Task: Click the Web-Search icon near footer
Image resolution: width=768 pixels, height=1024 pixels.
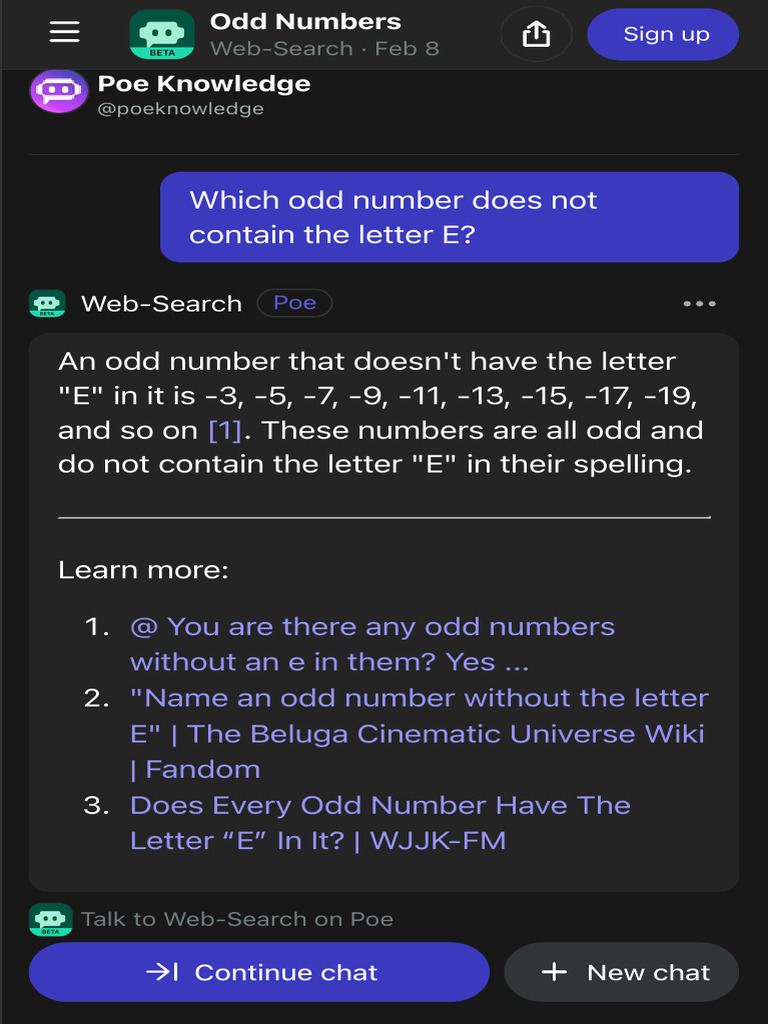Action: point(50,919)
